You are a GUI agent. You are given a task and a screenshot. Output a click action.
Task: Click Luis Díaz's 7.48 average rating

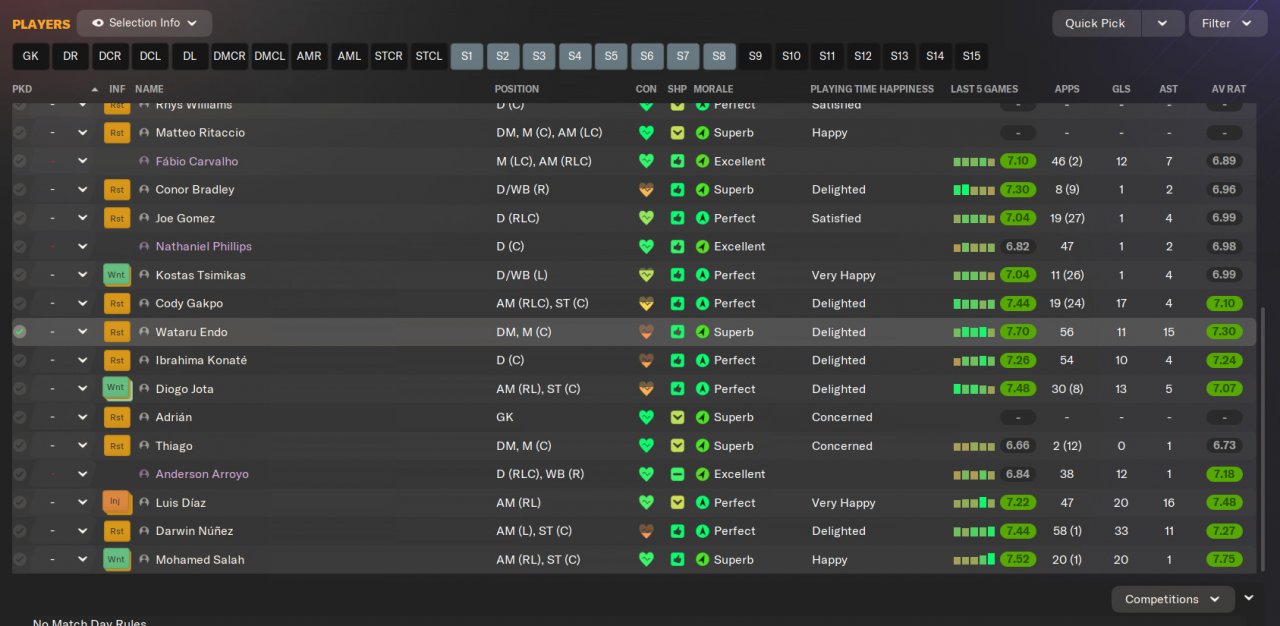click(x=1224, y=502)
